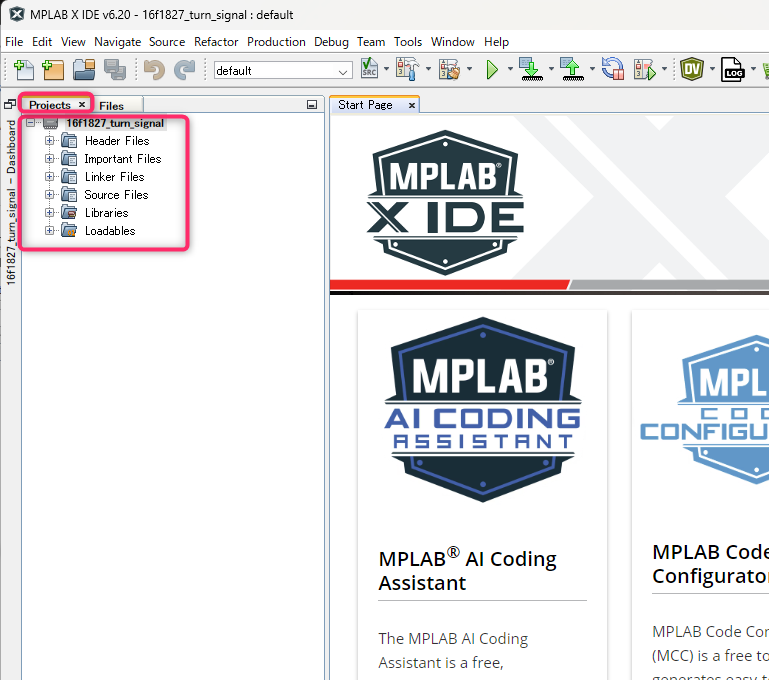Open the Window menu

(453, 42)
